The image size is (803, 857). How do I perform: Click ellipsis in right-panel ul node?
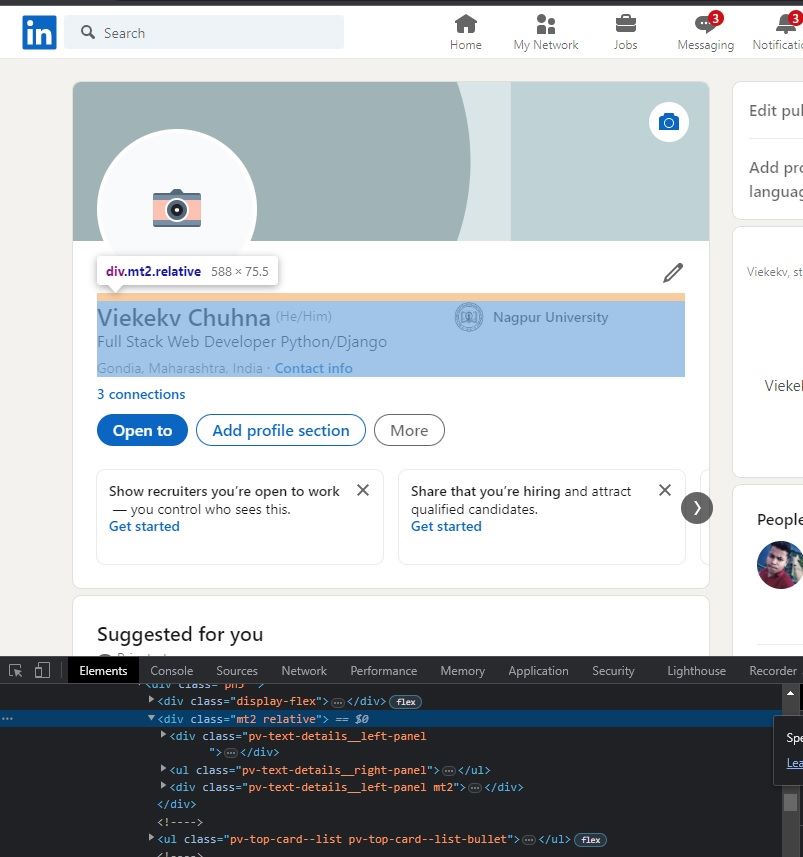(x=449, y=771)
